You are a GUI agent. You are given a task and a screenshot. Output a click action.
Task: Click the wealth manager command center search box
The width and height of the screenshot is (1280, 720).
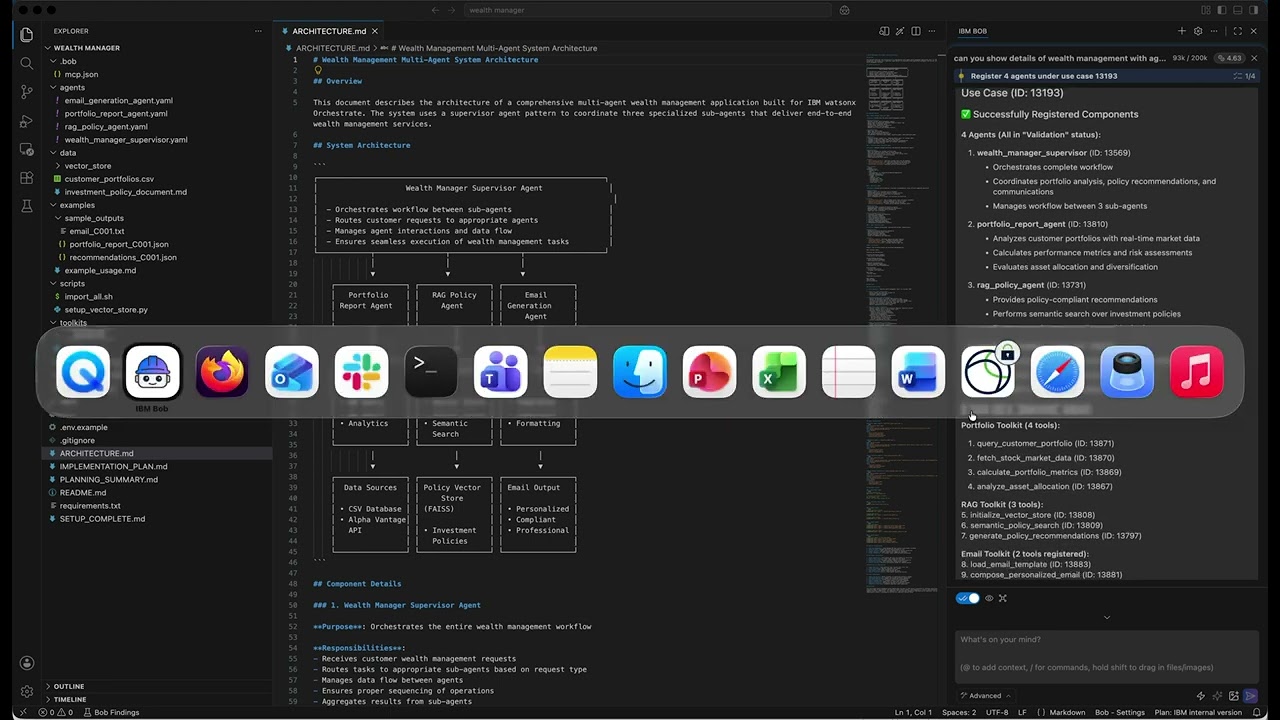coord(646,10)
